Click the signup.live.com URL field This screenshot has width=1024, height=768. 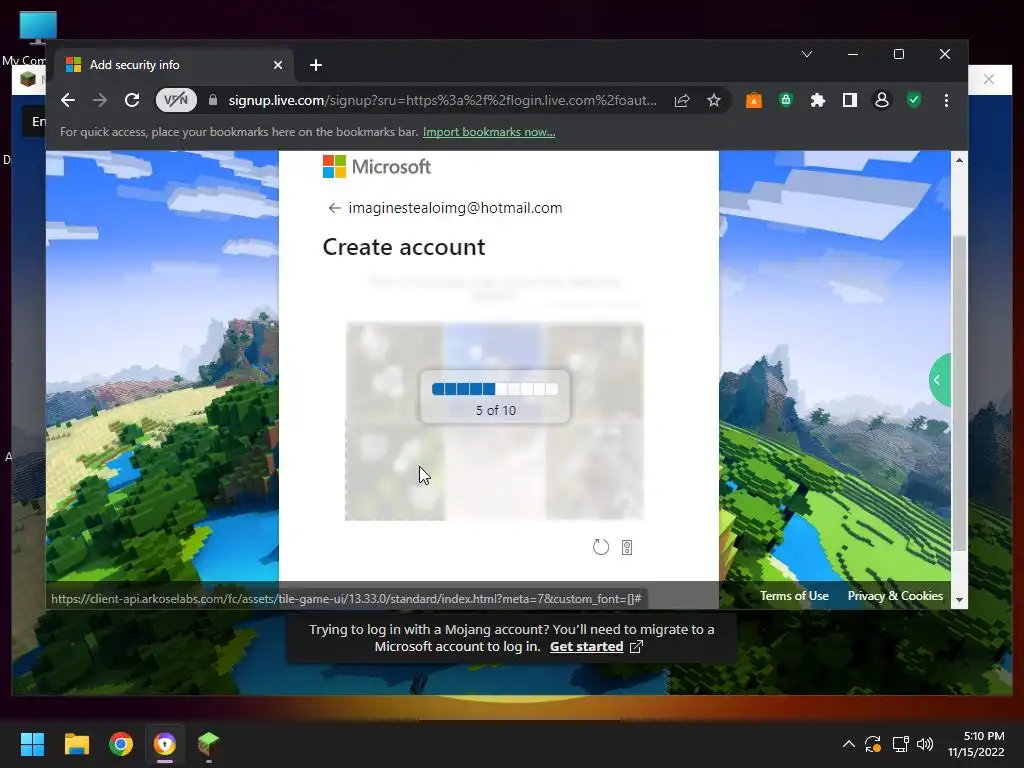tap(442, 100)
